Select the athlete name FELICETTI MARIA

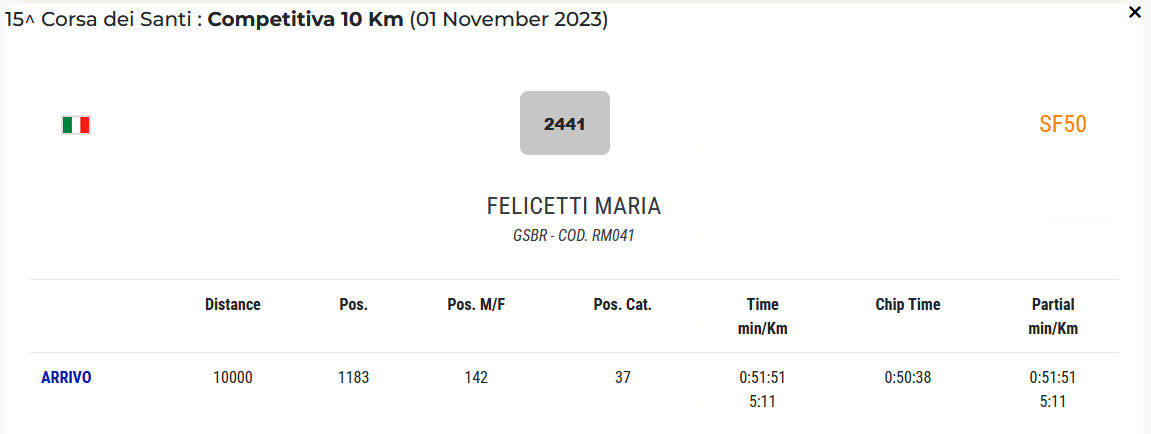click(x=573, y=206)
